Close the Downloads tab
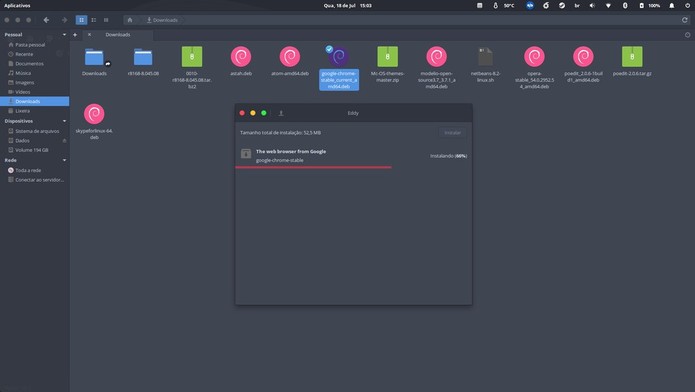Viewport: 695px width, 392px height. (x=90, y=35)
